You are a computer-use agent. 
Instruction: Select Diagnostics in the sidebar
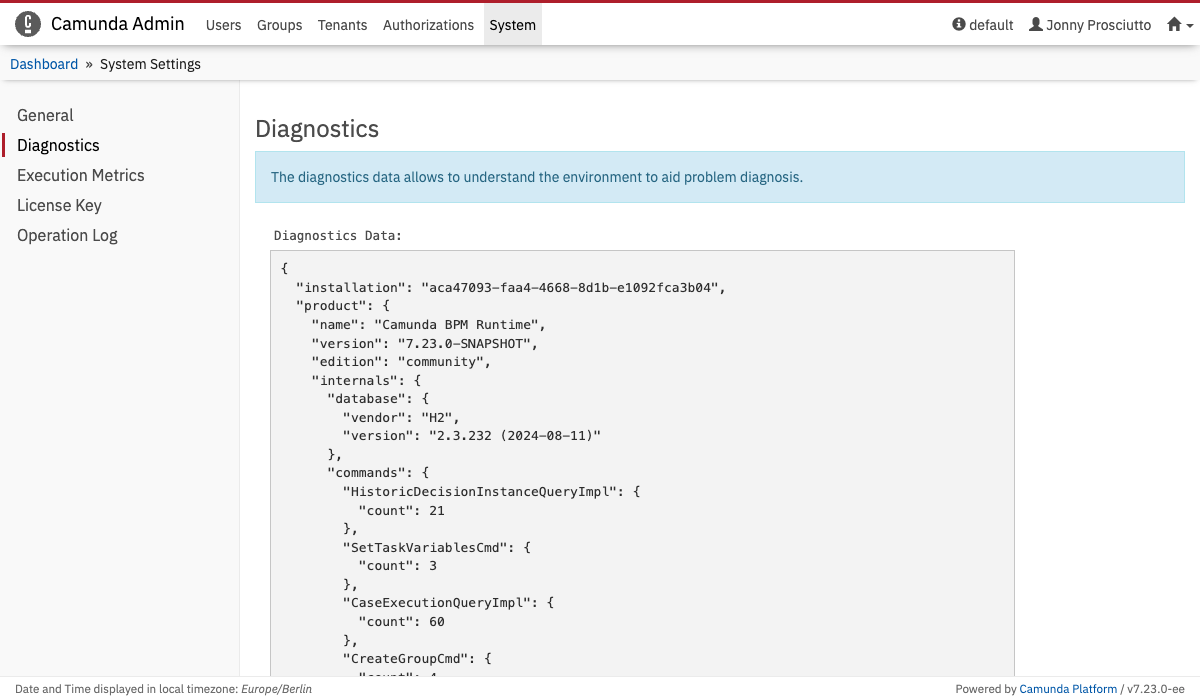58,145
